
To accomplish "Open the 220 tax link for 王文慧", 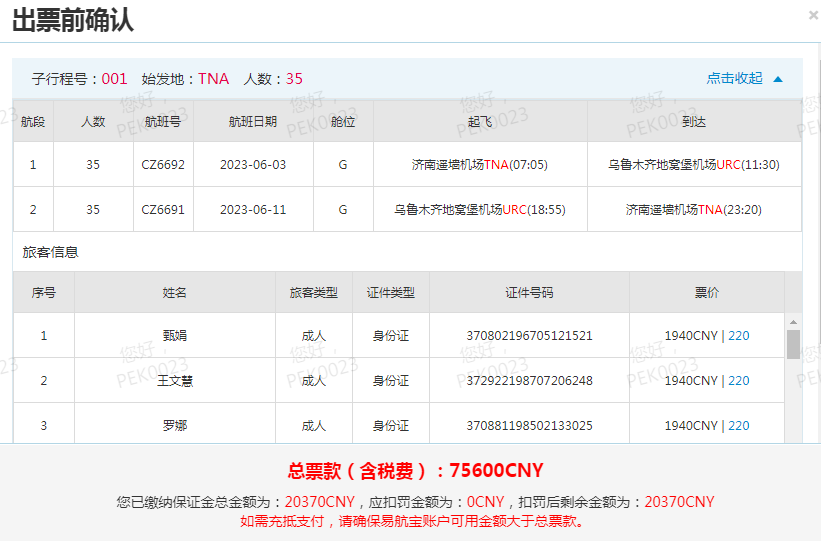I will coord(738,381).
